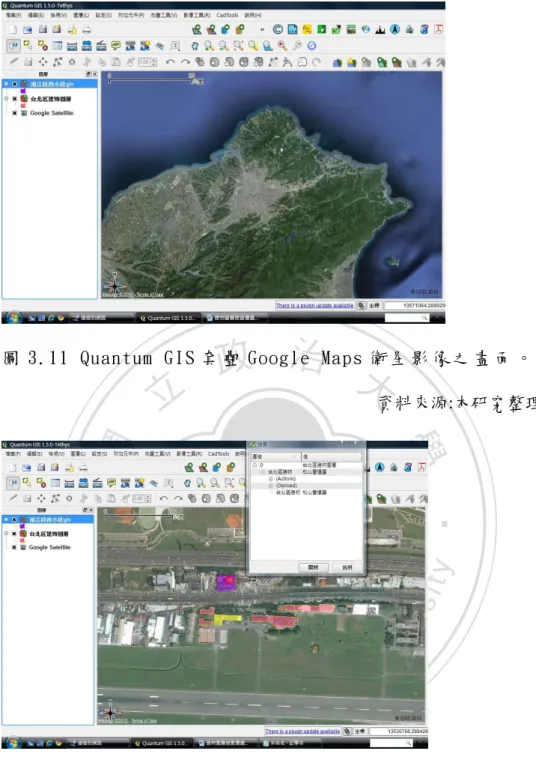
Task: Open 說明(H) menu in coastline QGIS window
Action: tap(253, 15)
